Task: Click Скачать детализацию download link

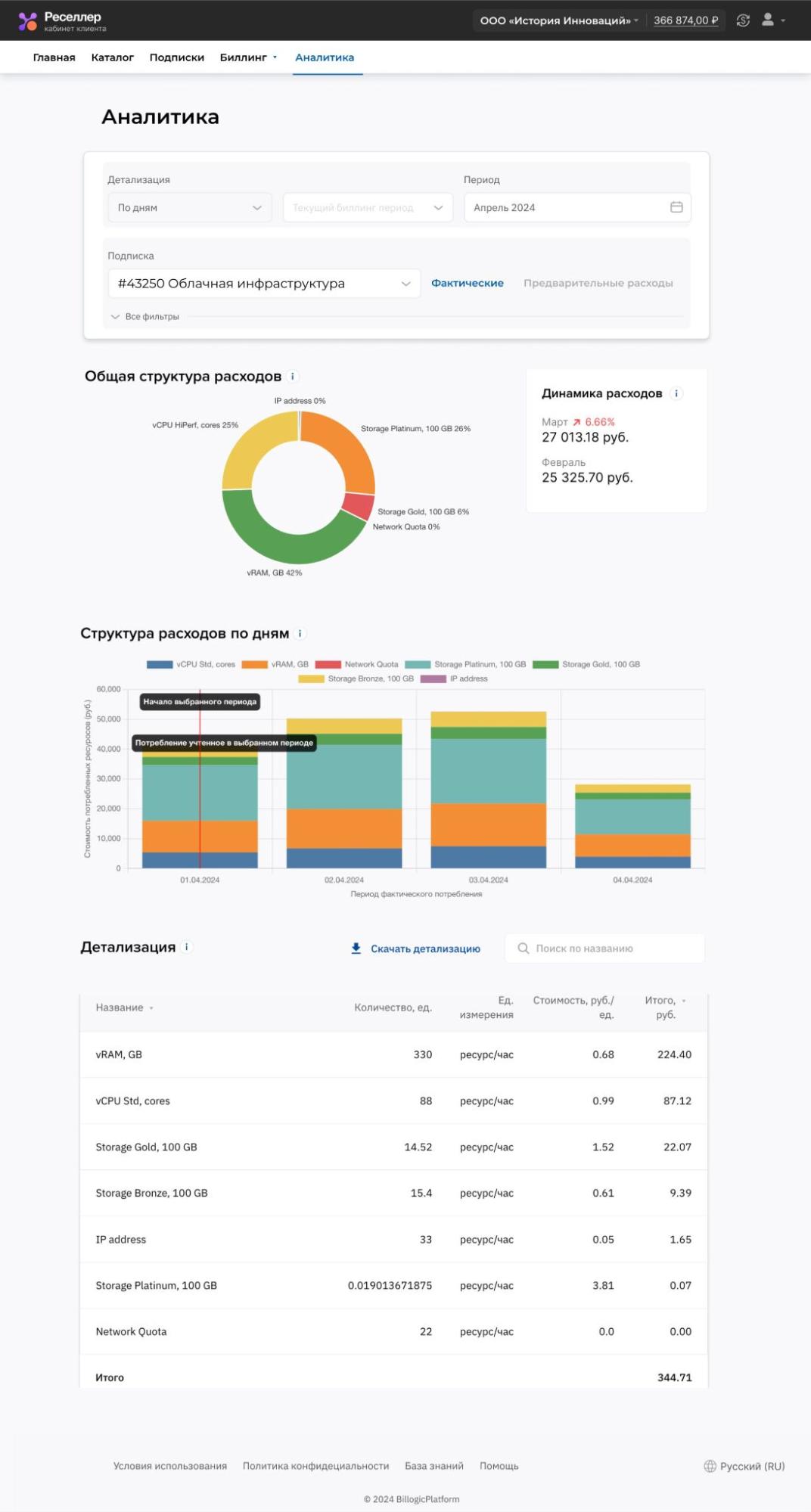Action: (x=415, y=948)
